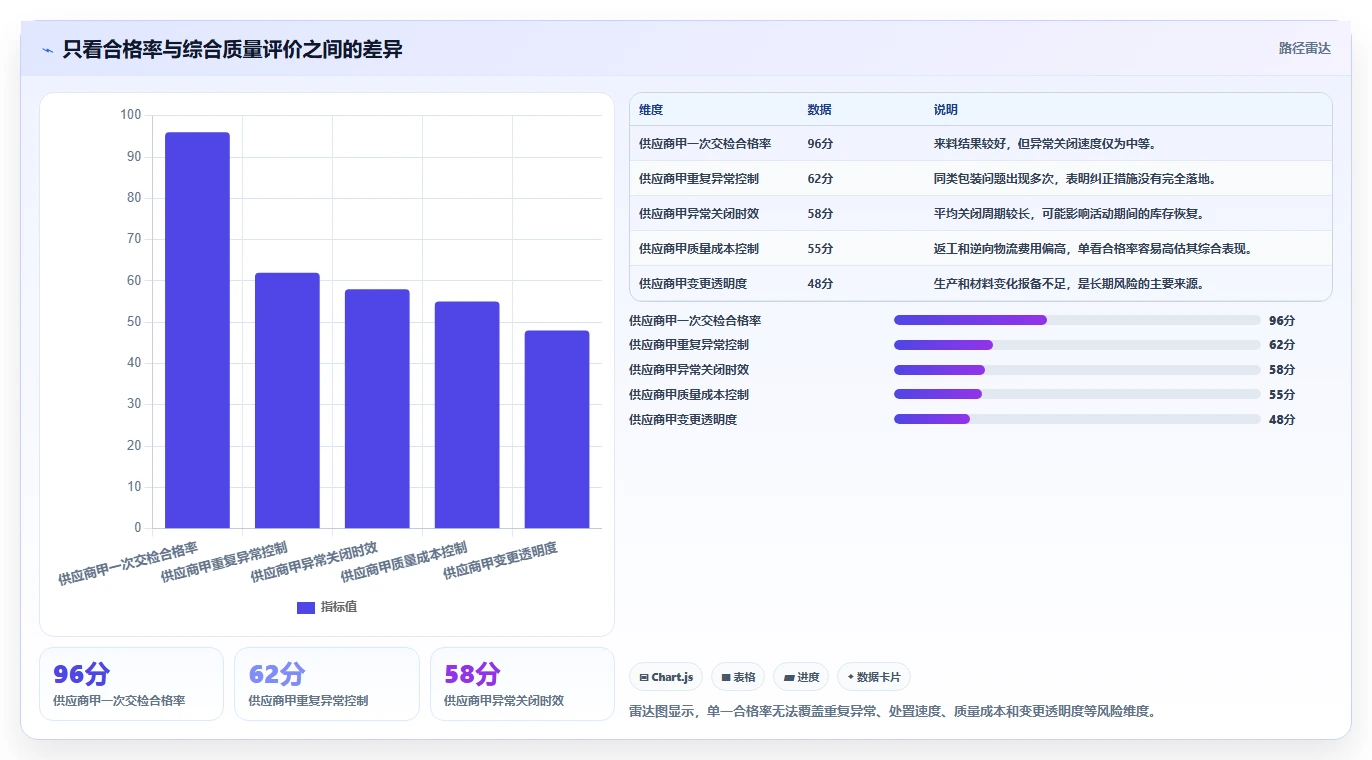Click the 路径雷达 tag in the header
This screenshot has width=1372, height=760.
click(1304, 48)
